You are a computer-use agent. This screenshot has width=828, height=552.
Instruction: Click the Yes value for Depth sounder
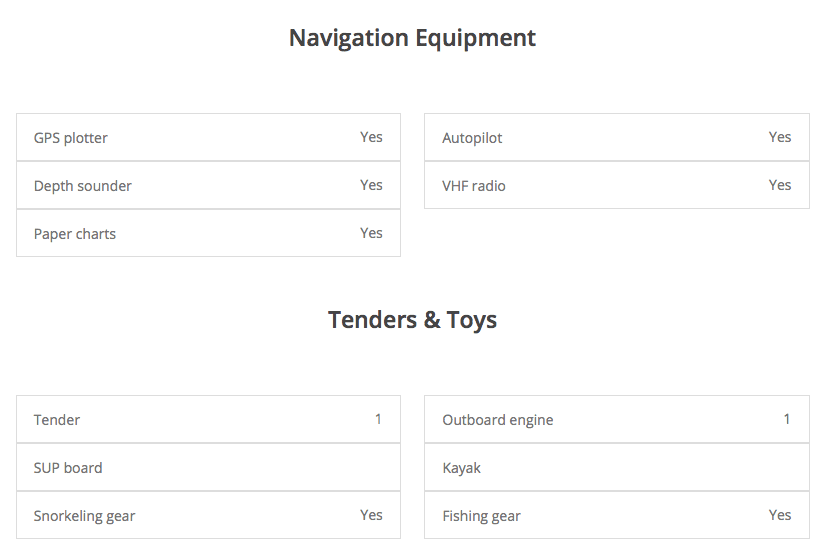(371, 185)
